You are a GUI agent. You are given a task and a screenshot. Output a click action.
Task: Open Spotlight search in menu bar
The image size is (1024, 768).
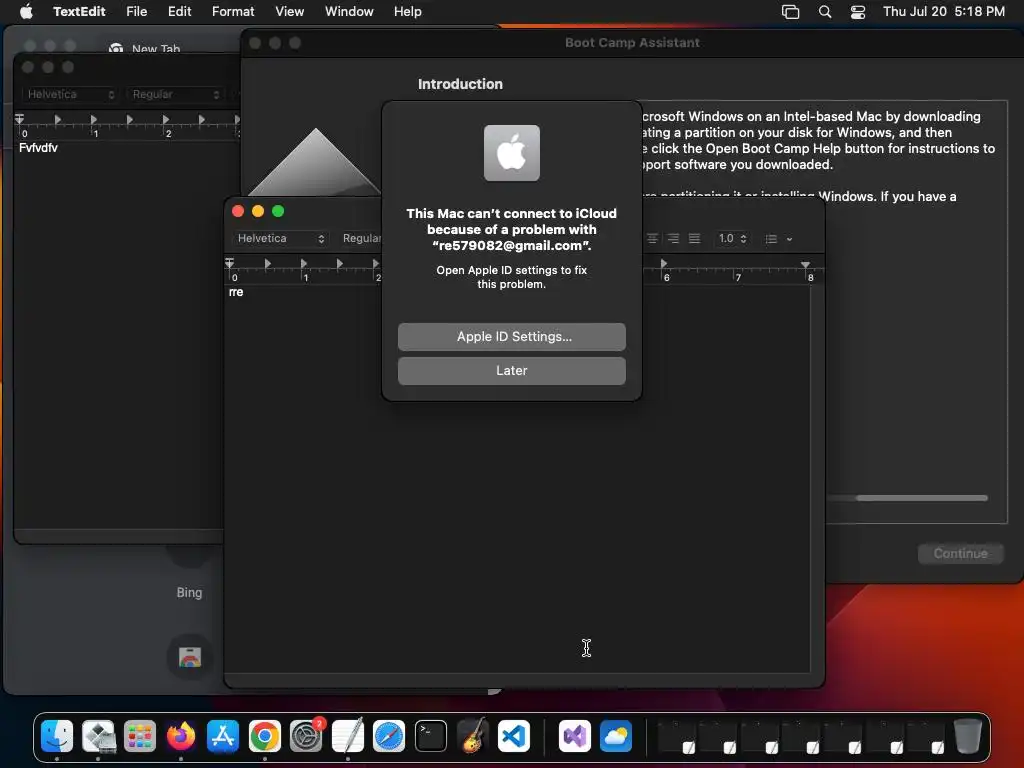tap(825, 11)
